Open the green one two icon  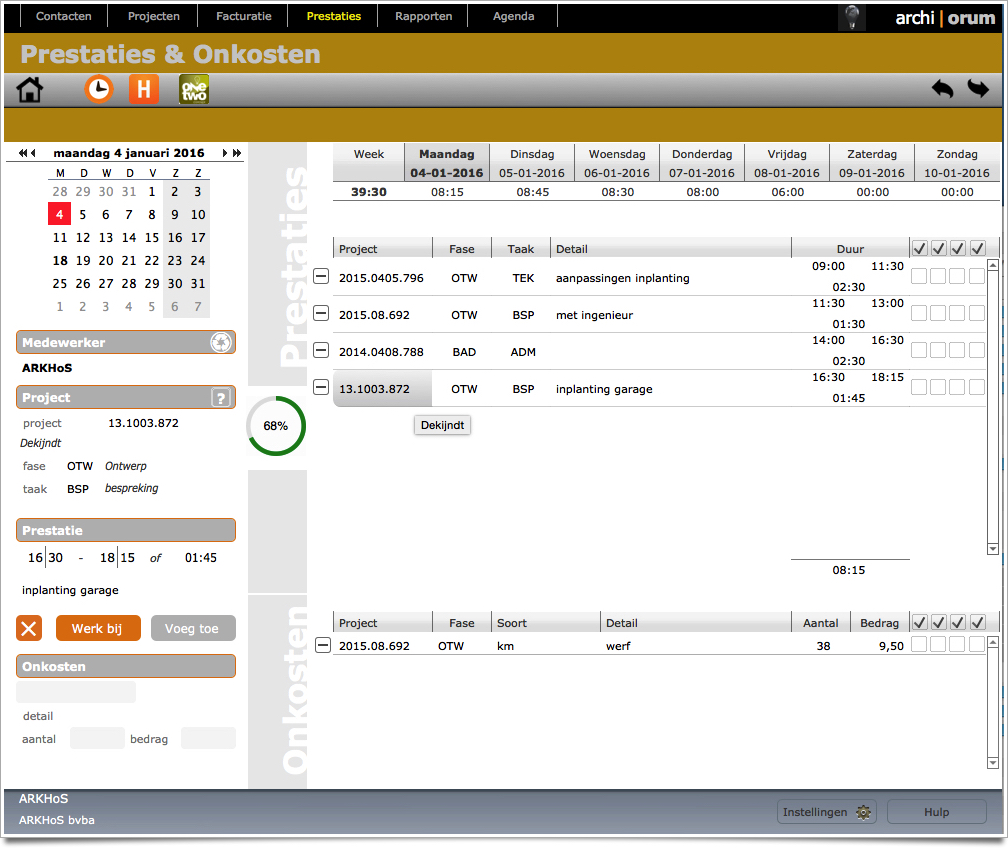(x=194, y=89)
